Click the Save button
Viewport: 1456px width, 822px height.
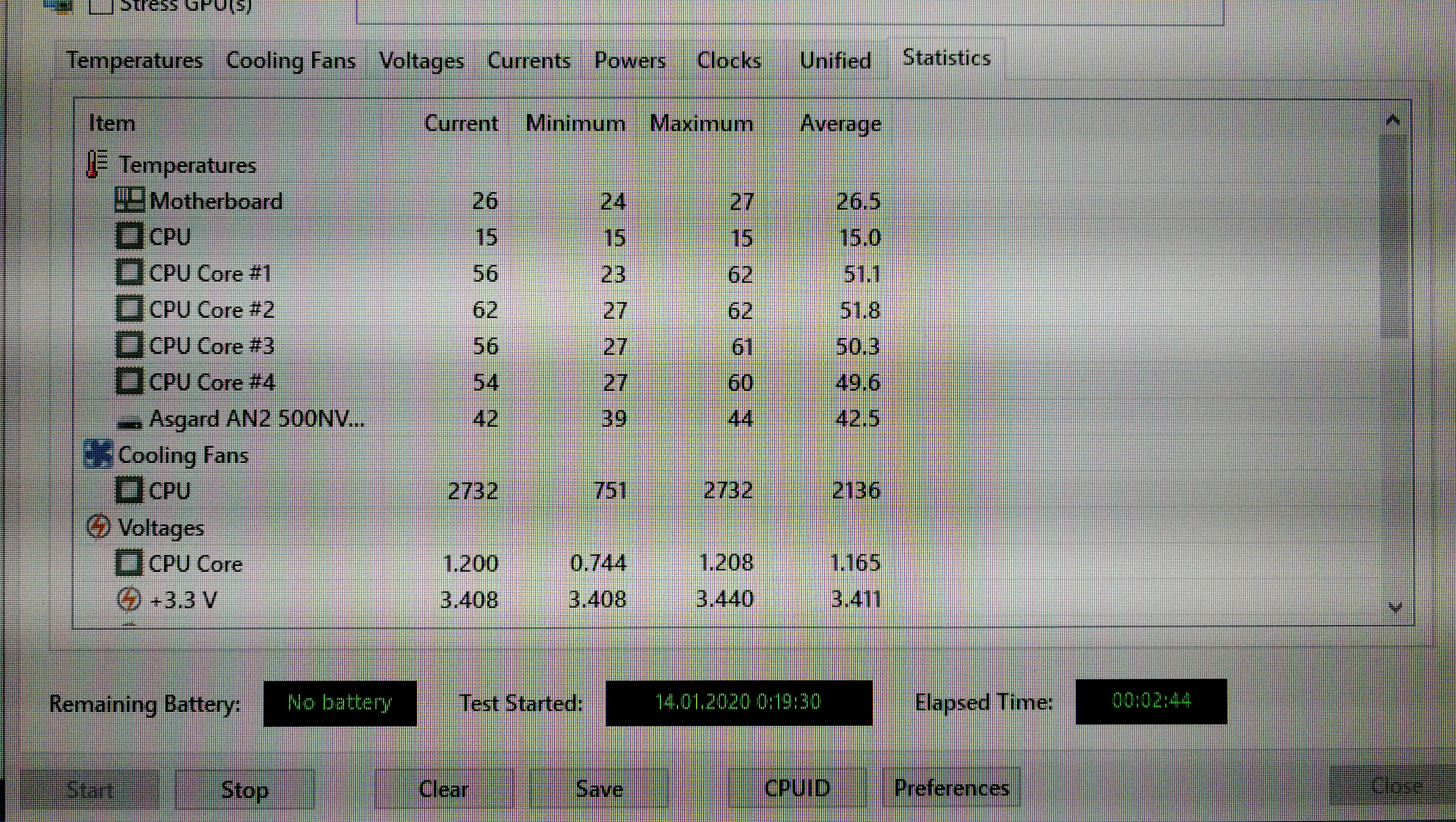[x=599, y=789]
